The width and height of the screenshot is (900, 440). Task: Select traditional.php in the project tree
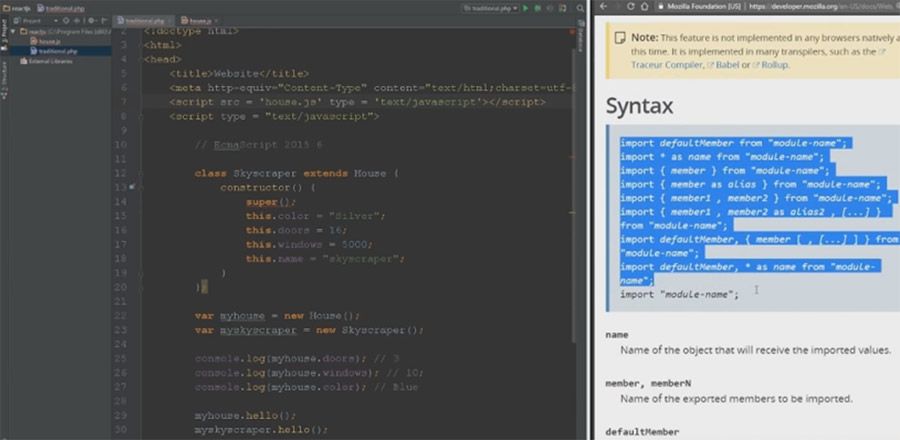[x=53, y=51]
